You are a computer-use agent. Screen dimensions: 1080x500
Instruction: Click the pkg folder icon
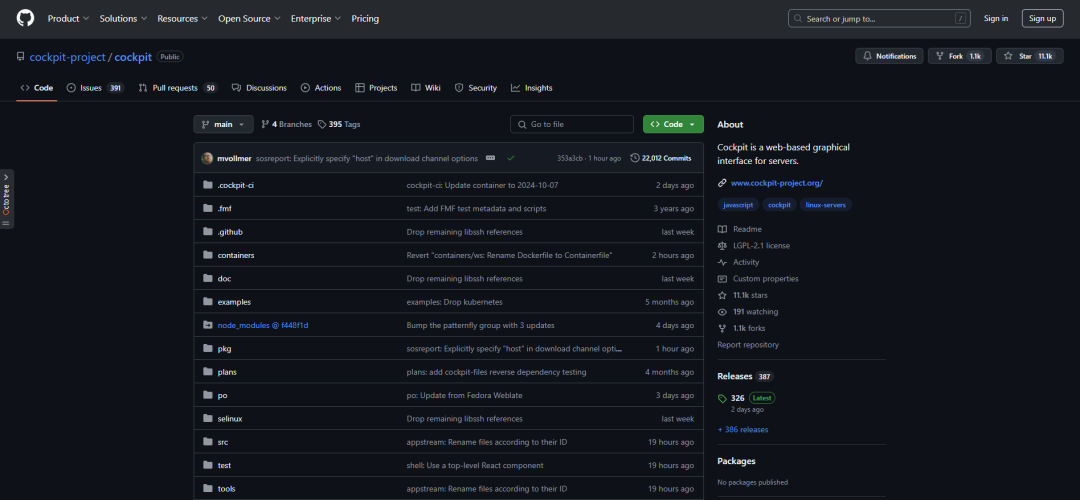207,348
